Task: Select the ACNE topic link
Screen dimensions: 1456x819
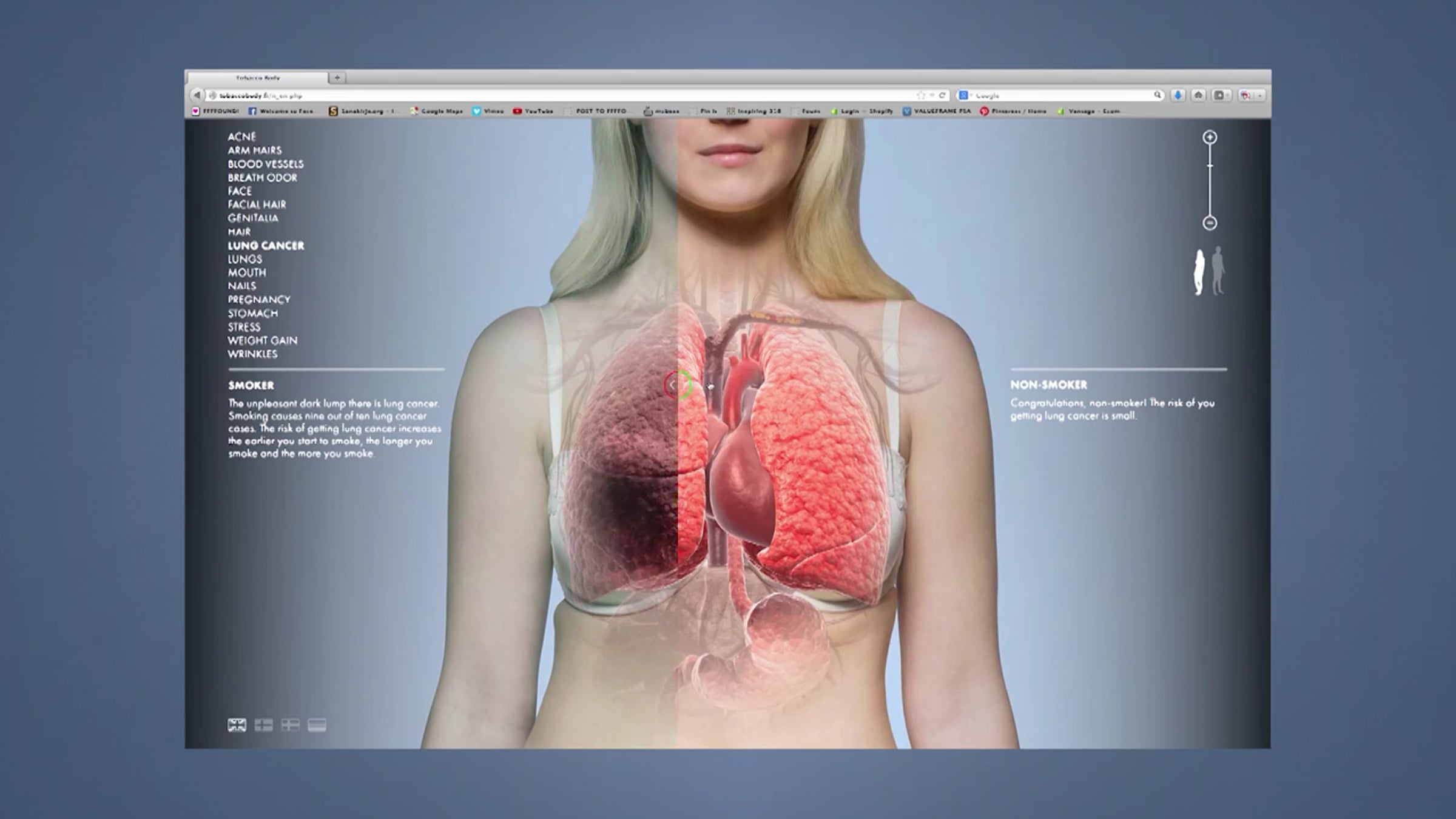Action: coord(241,137)
